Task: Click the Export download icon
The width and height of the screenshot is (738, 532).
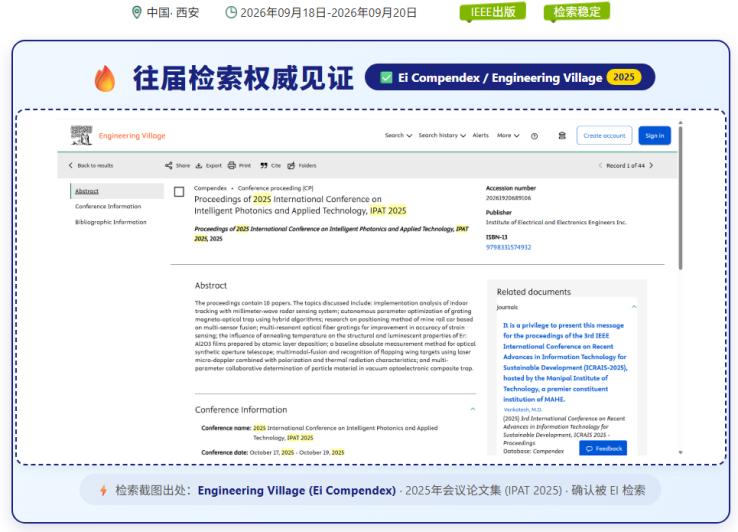Action: 199,165
